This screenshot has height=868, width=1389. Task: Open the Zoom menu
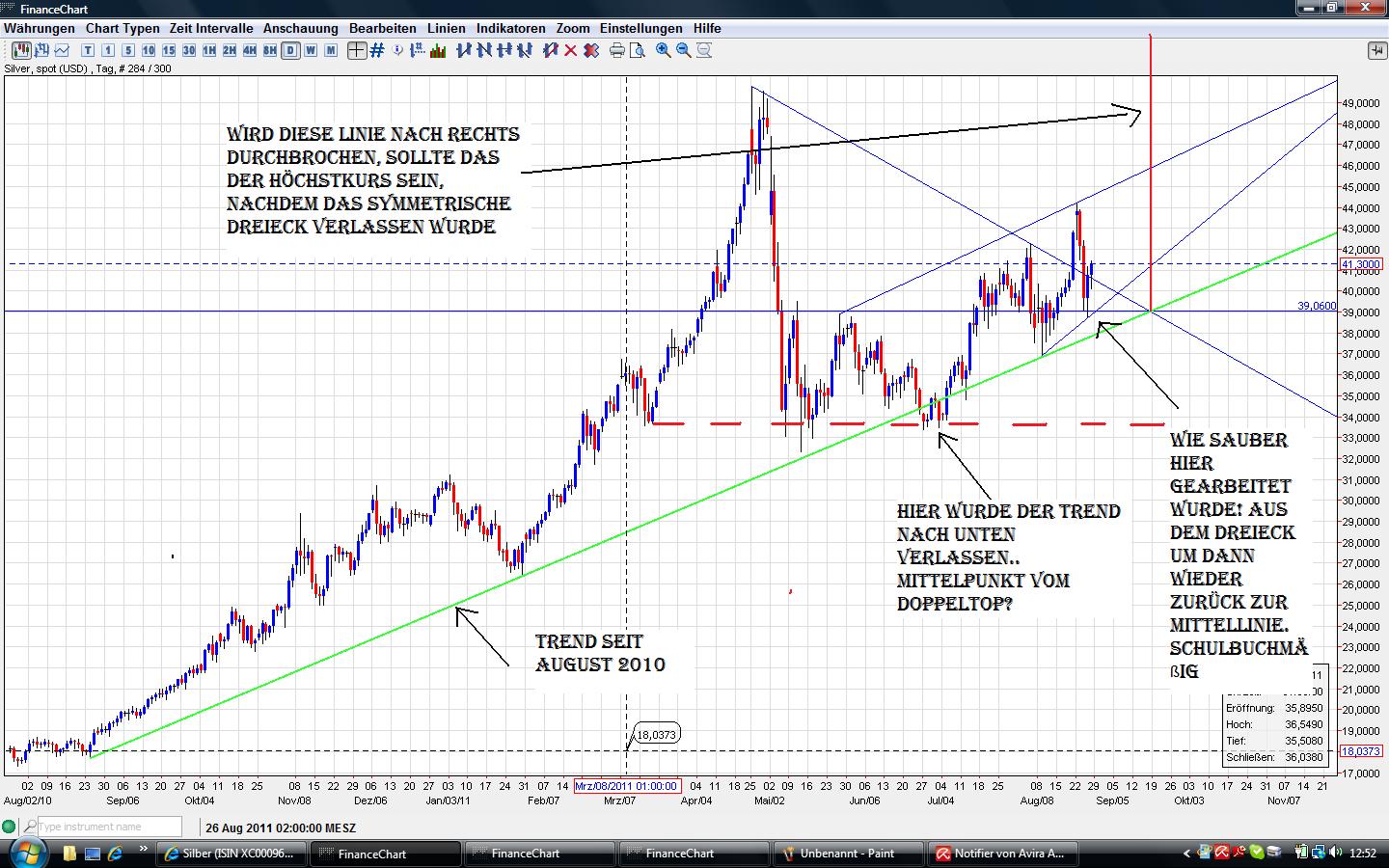[573, 28]
